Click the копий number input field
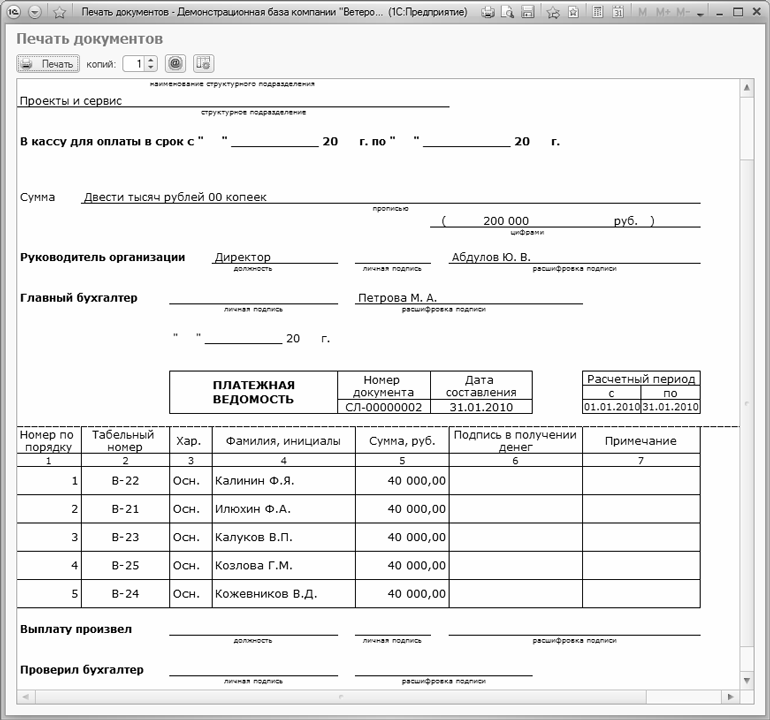770x720 pixels. 134,64
